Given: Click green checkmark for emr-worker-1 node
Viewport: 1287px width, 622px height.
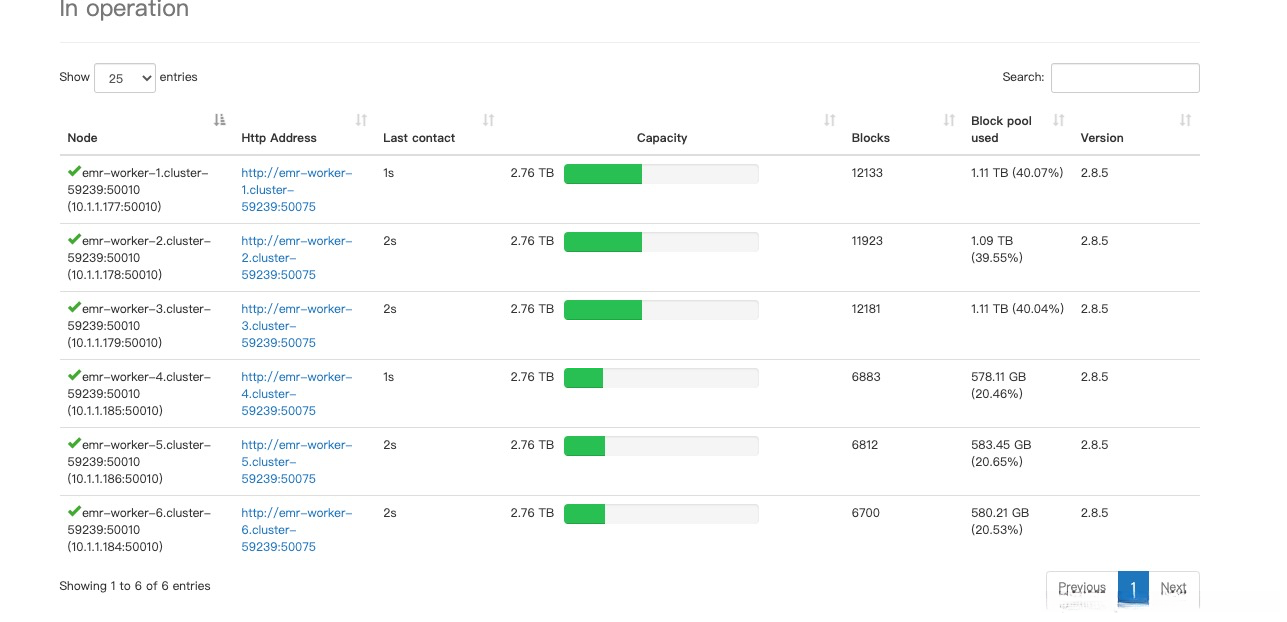Looking at the screenshot, I should pos(74,172).
